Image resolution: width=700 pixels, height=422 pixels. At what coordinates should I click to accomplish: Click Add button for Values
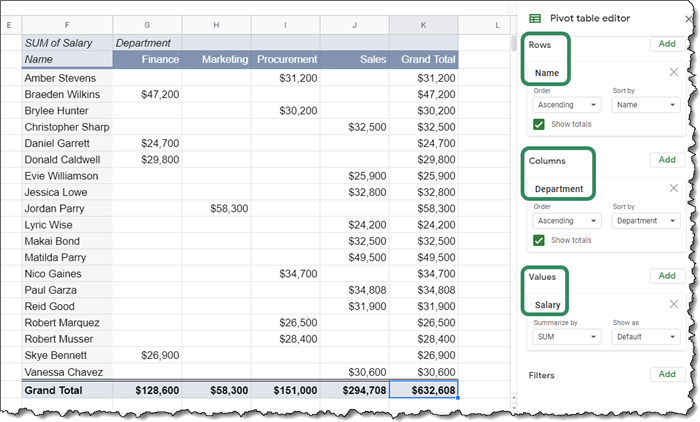(x=667, y=276)
